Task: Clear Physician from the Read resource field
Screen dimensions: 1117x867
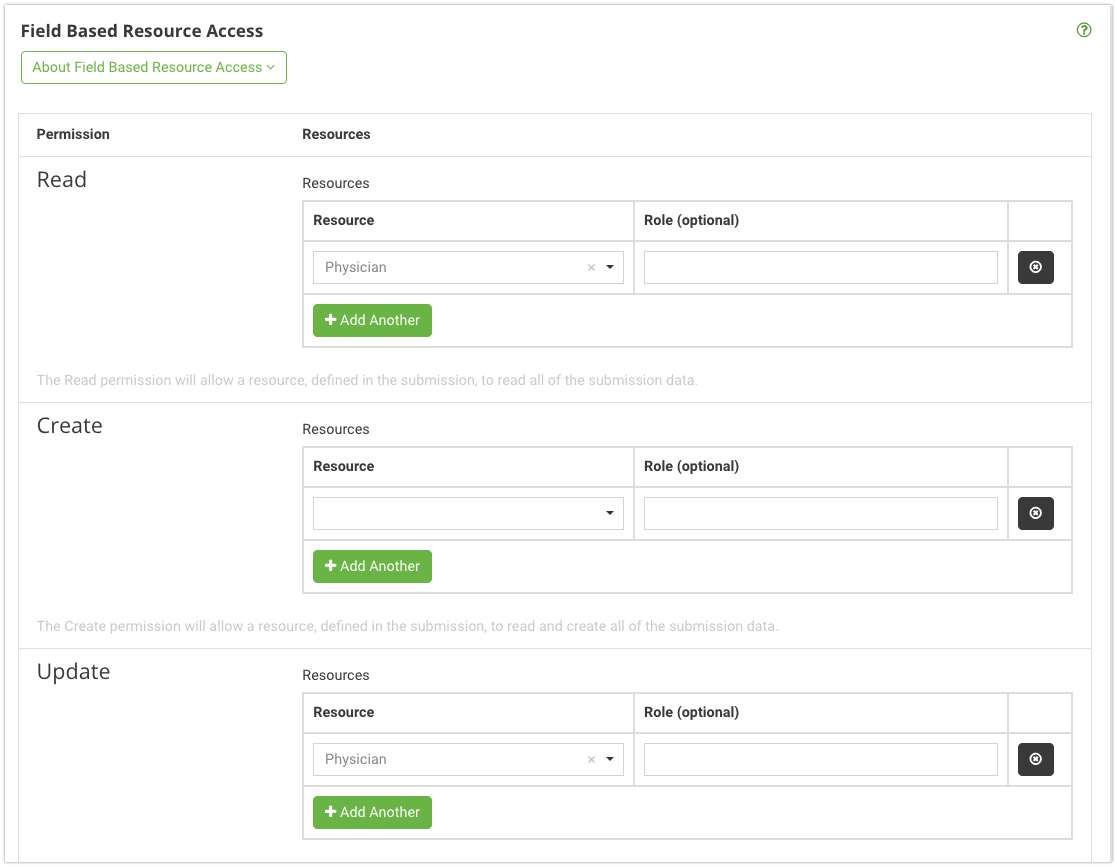Action: (591, 267)
